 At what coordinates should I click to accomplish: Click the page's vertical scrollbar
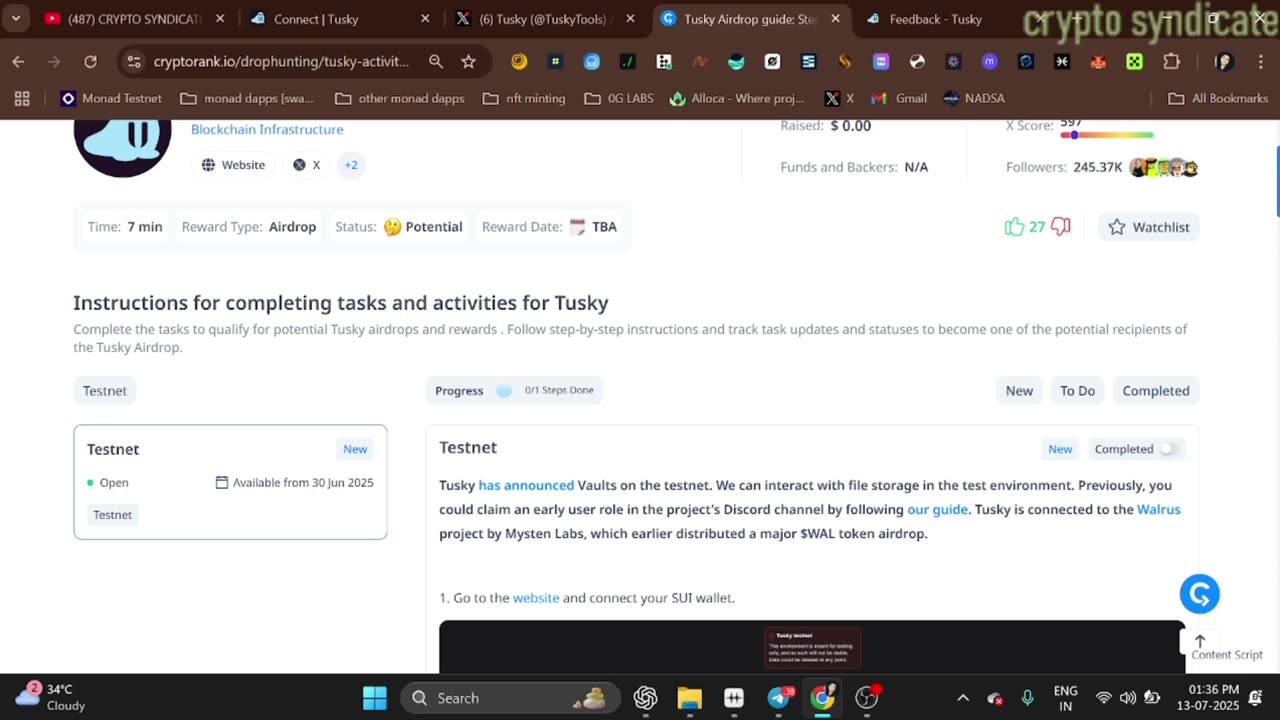[1276, 180]
